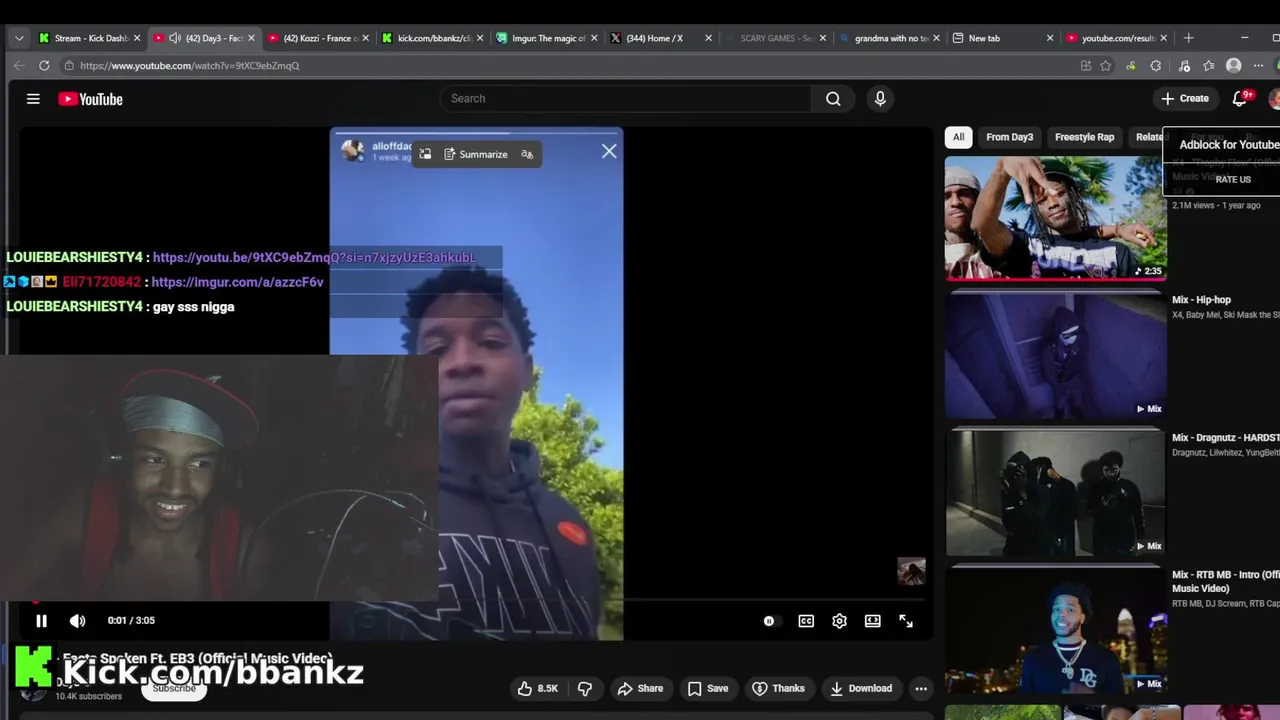Click the translate icon beside Summarize
Screen dimensions: 1280x720
(527, 154)
